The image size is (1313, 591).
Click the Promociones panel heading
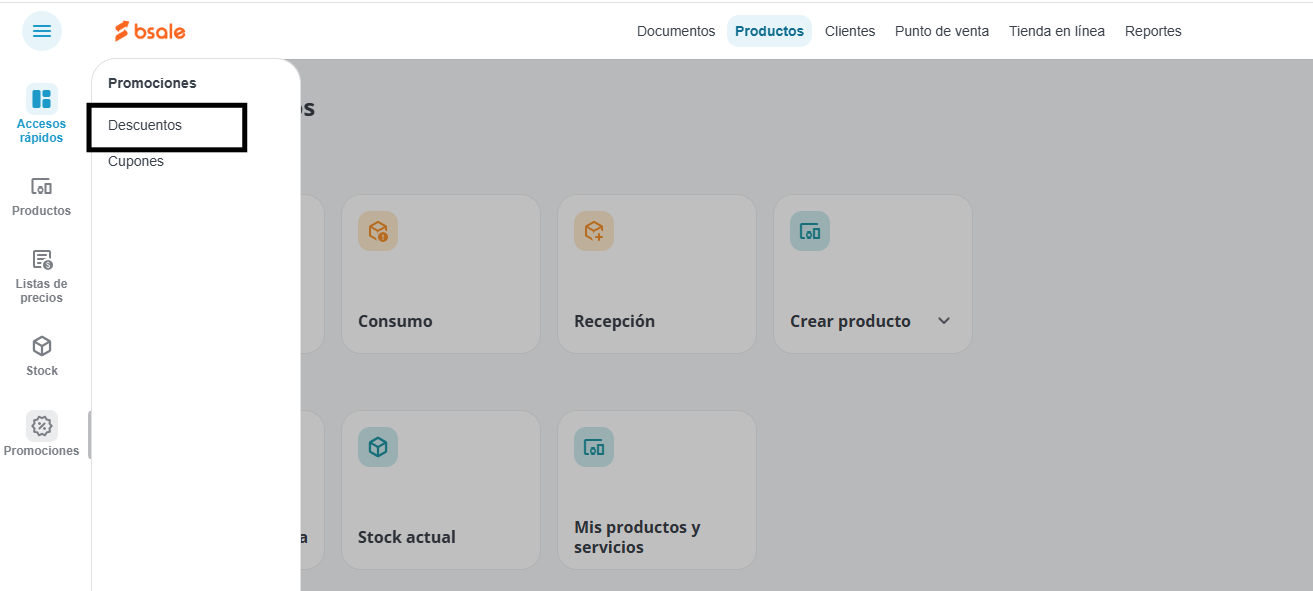(x=152, y=83)
